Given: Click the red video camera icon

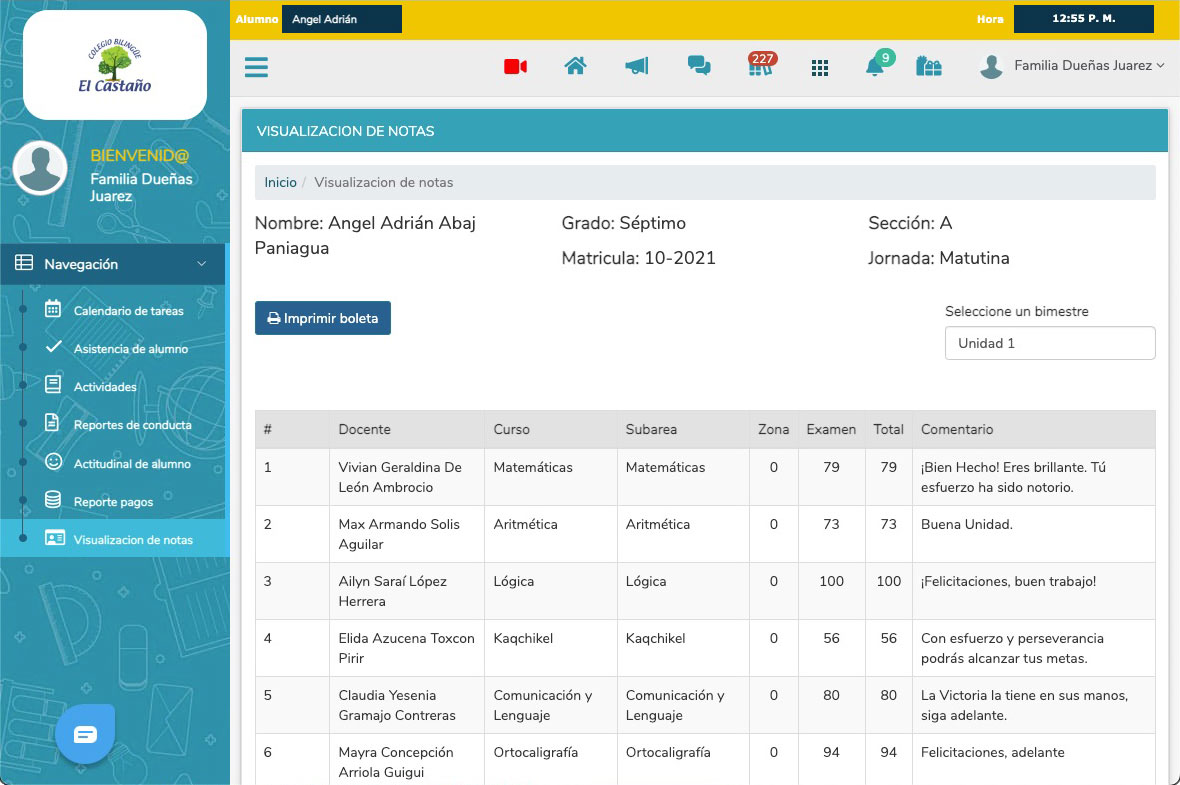Looking at the screenshot, I should click(515, 67).
